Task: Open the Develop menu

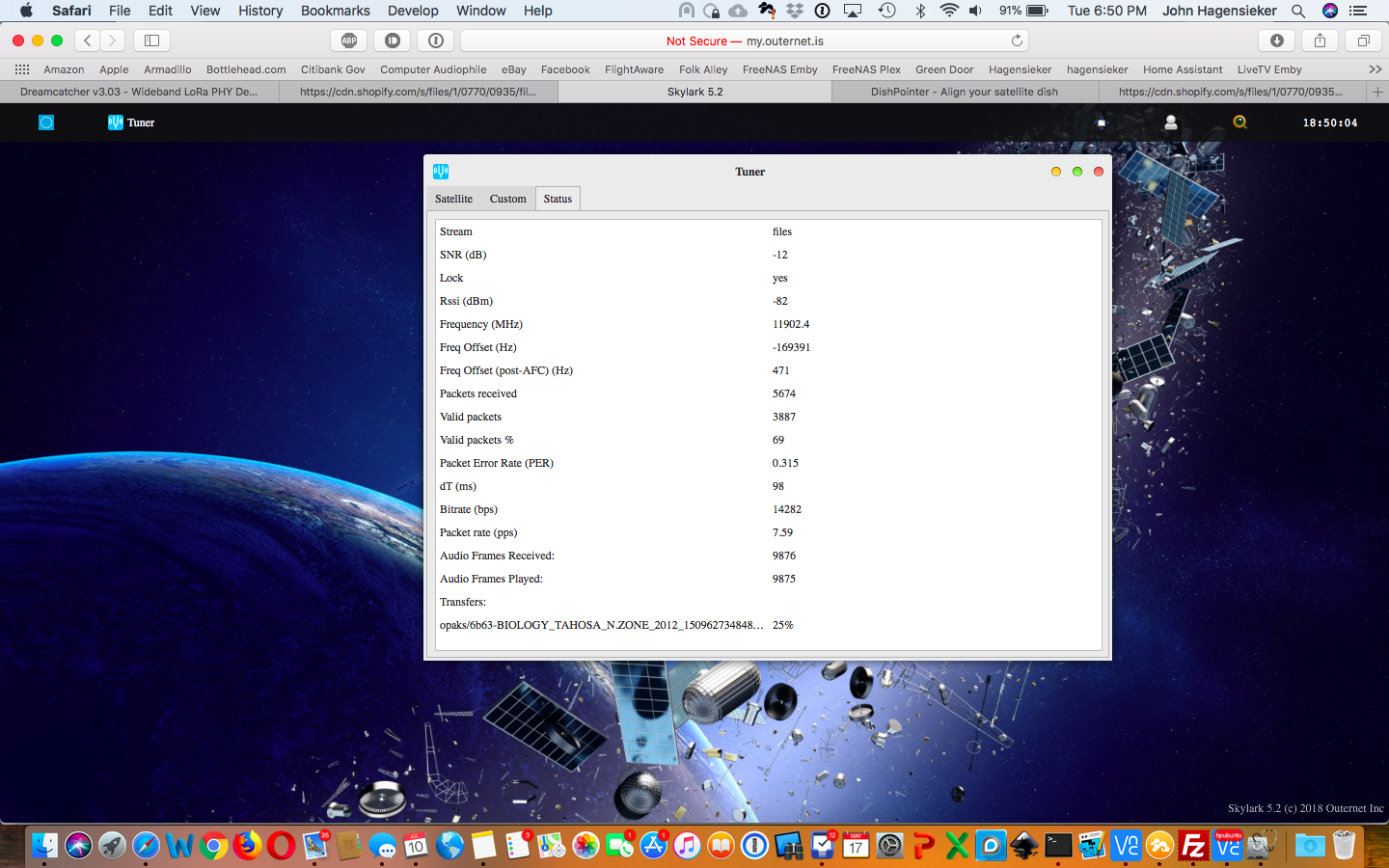Action: tap(413, 11)
